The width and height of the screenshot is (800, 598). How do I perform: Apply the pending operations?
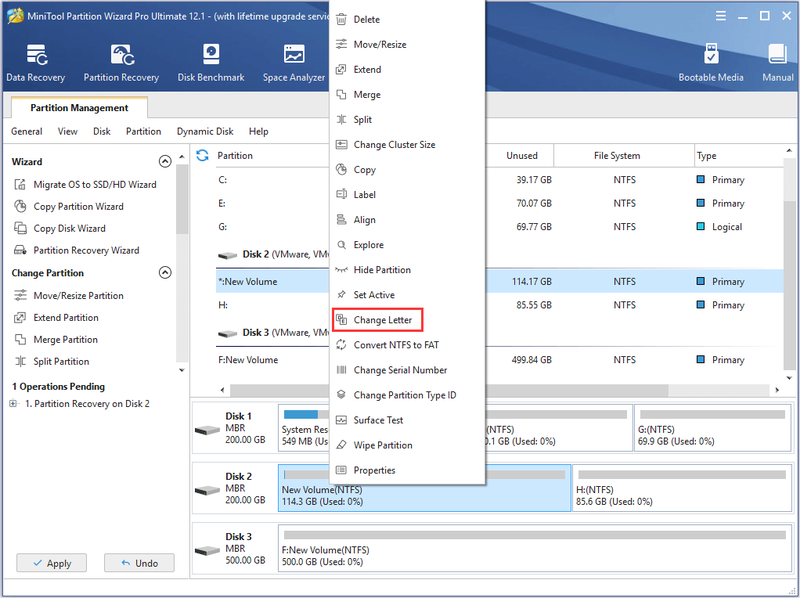(52, 563)
